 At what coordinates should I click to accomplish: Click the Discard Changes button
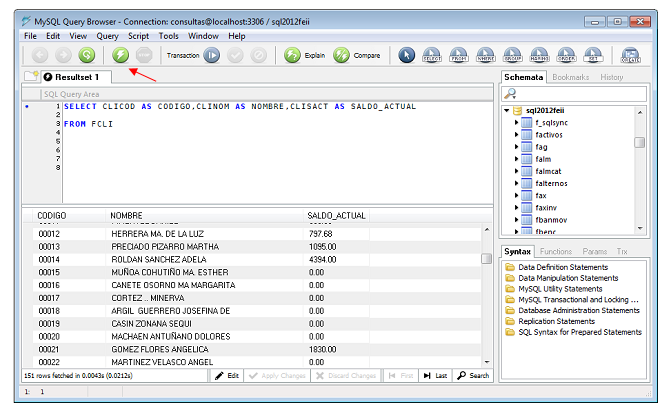(346, 376)
